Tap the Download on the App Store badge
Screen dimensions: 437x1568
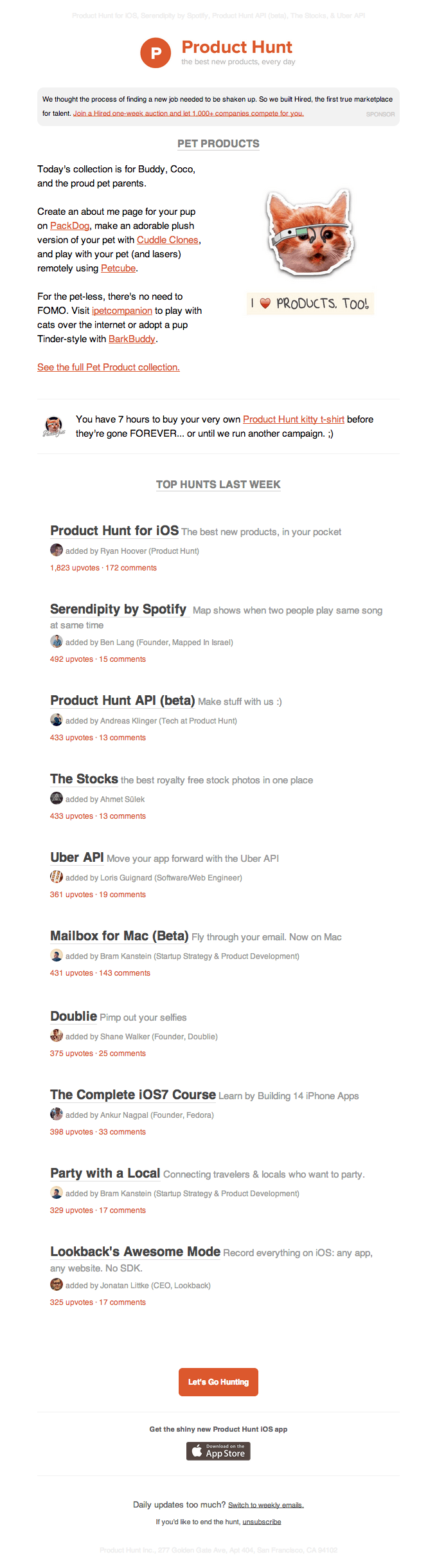tap(219, 1451)
